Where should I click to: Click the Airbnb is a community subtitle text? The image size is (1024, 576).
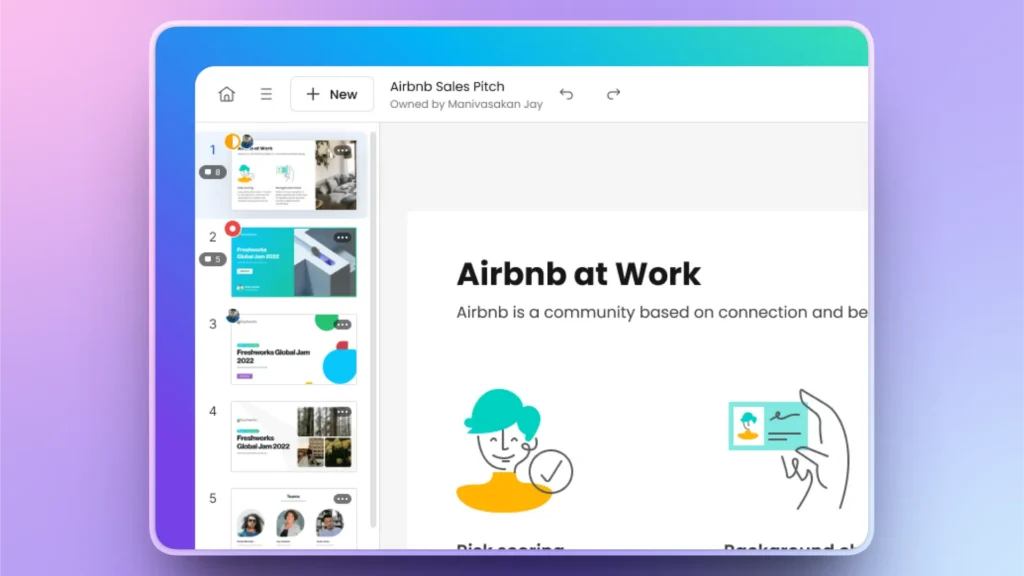tap(662, 312)
